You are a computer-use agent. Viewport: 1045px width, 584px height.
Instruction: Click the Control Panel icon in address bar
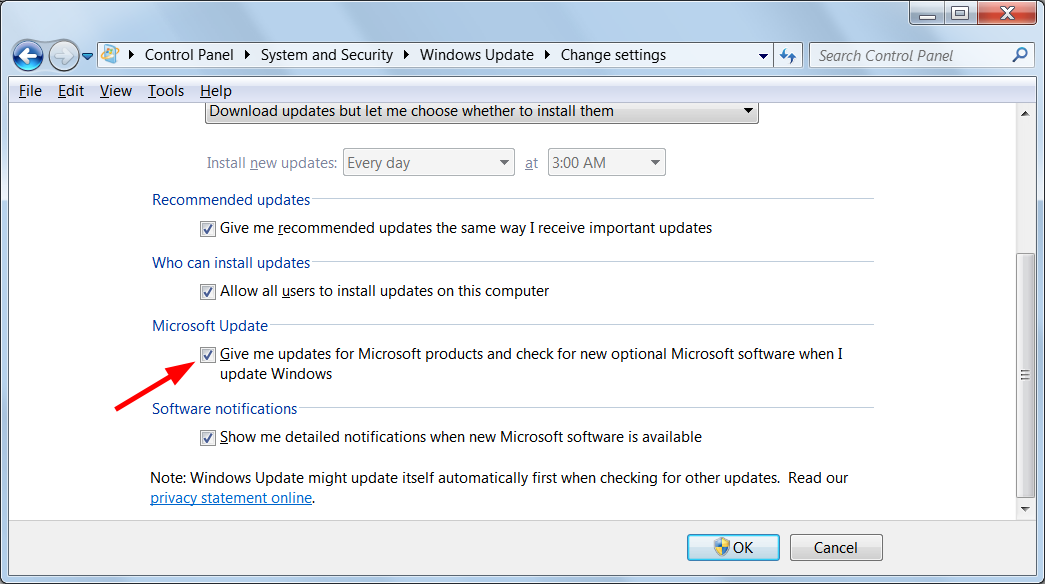(110, 55)
